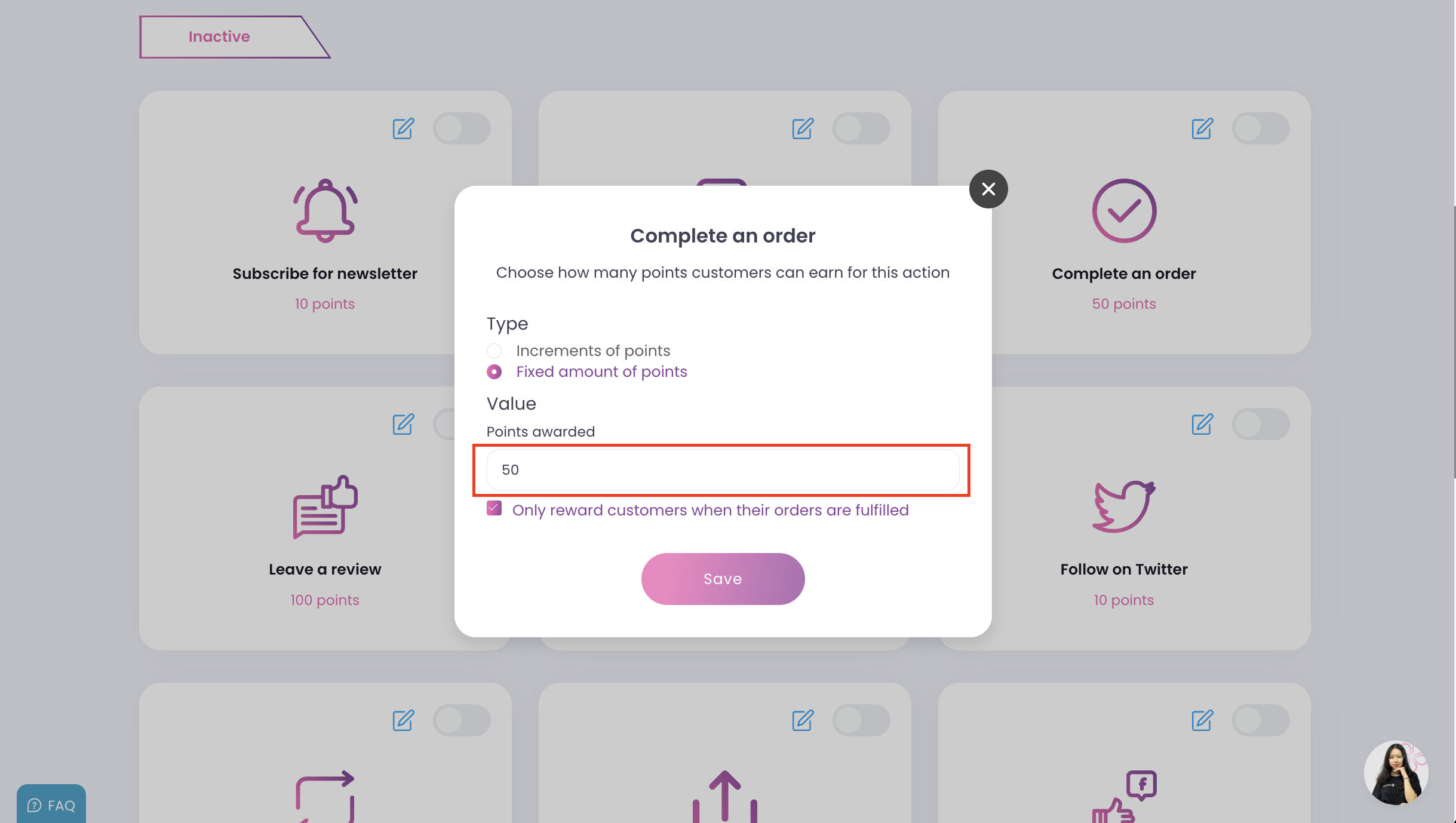Image resolution: width=1456 pixels, height=823 pixels.
Task: Click the bell newsletter icon
Action: (325, 210)
